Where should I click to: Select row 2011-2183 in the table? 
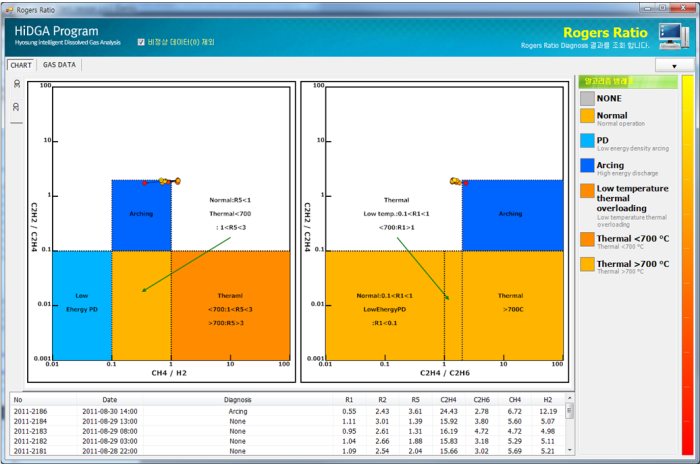[x=288, y=431]
